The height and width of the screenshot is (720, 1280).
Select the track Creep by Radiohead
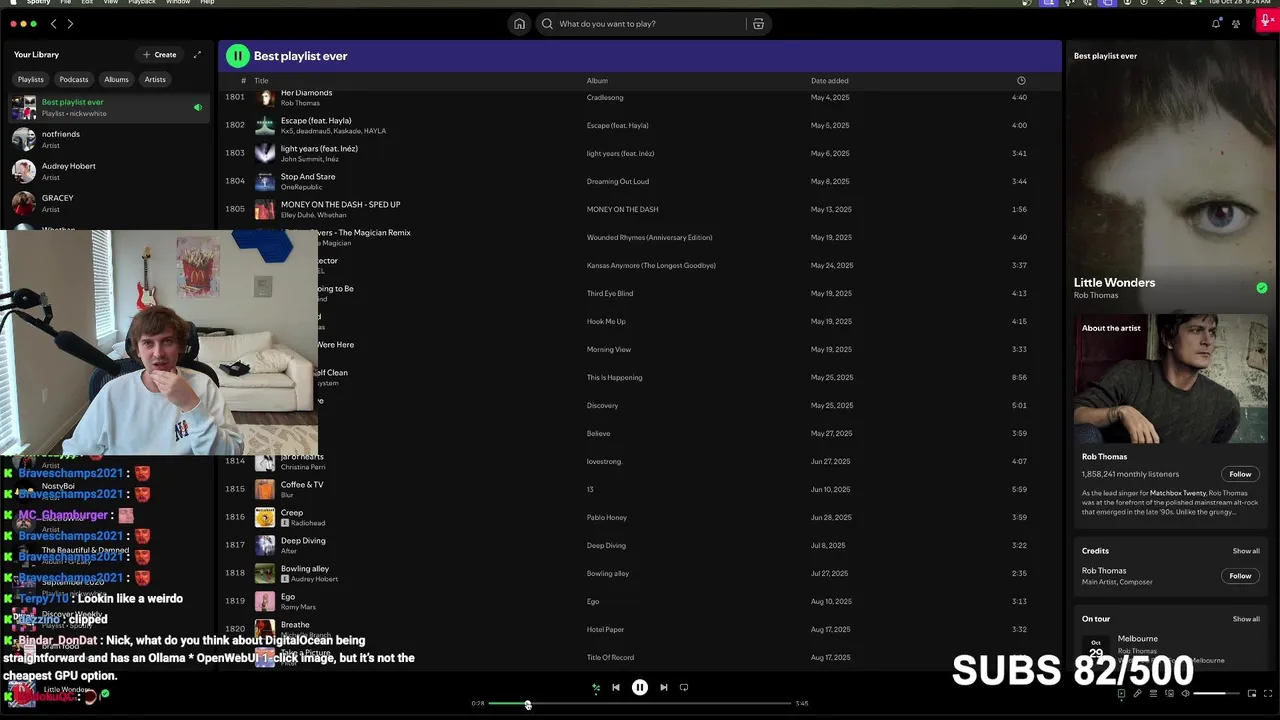[x=638, y=517]
